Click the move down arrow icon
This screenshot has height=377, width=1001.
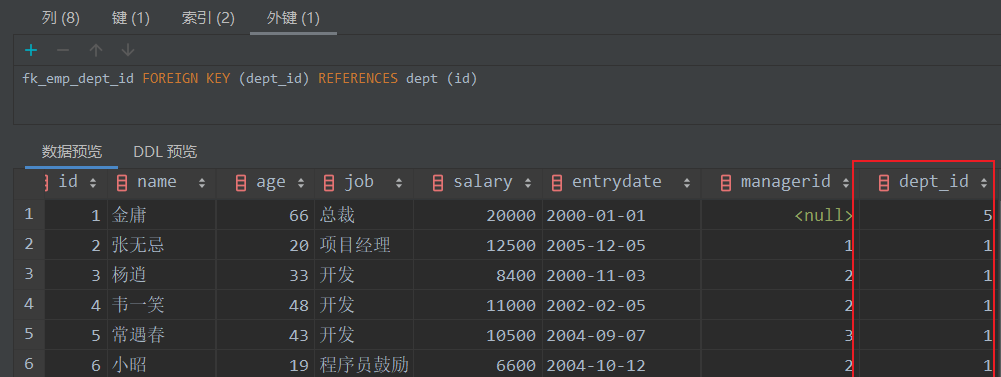point(128,50)
